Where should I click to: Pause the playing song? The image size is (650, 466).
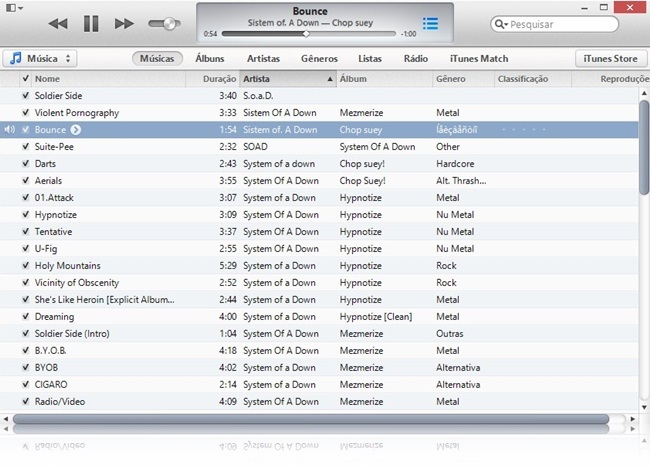(91, 24)
